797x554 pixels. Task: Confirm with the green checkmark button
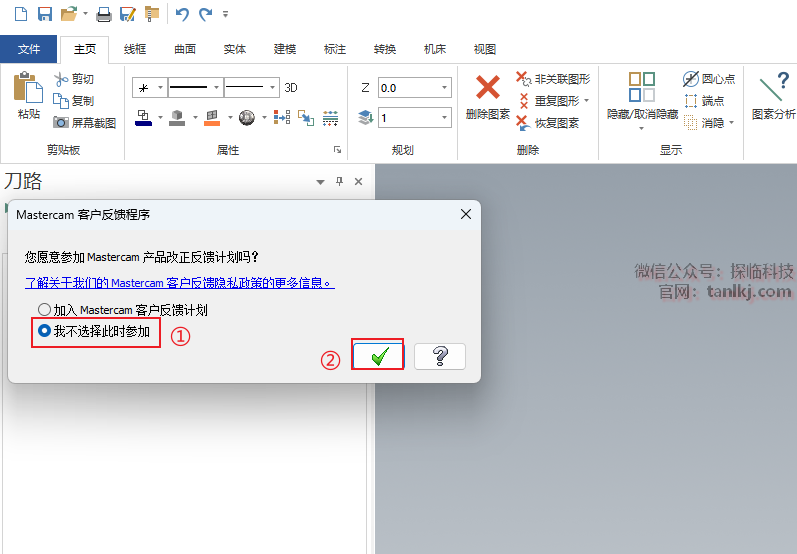(x=379, y=356)
